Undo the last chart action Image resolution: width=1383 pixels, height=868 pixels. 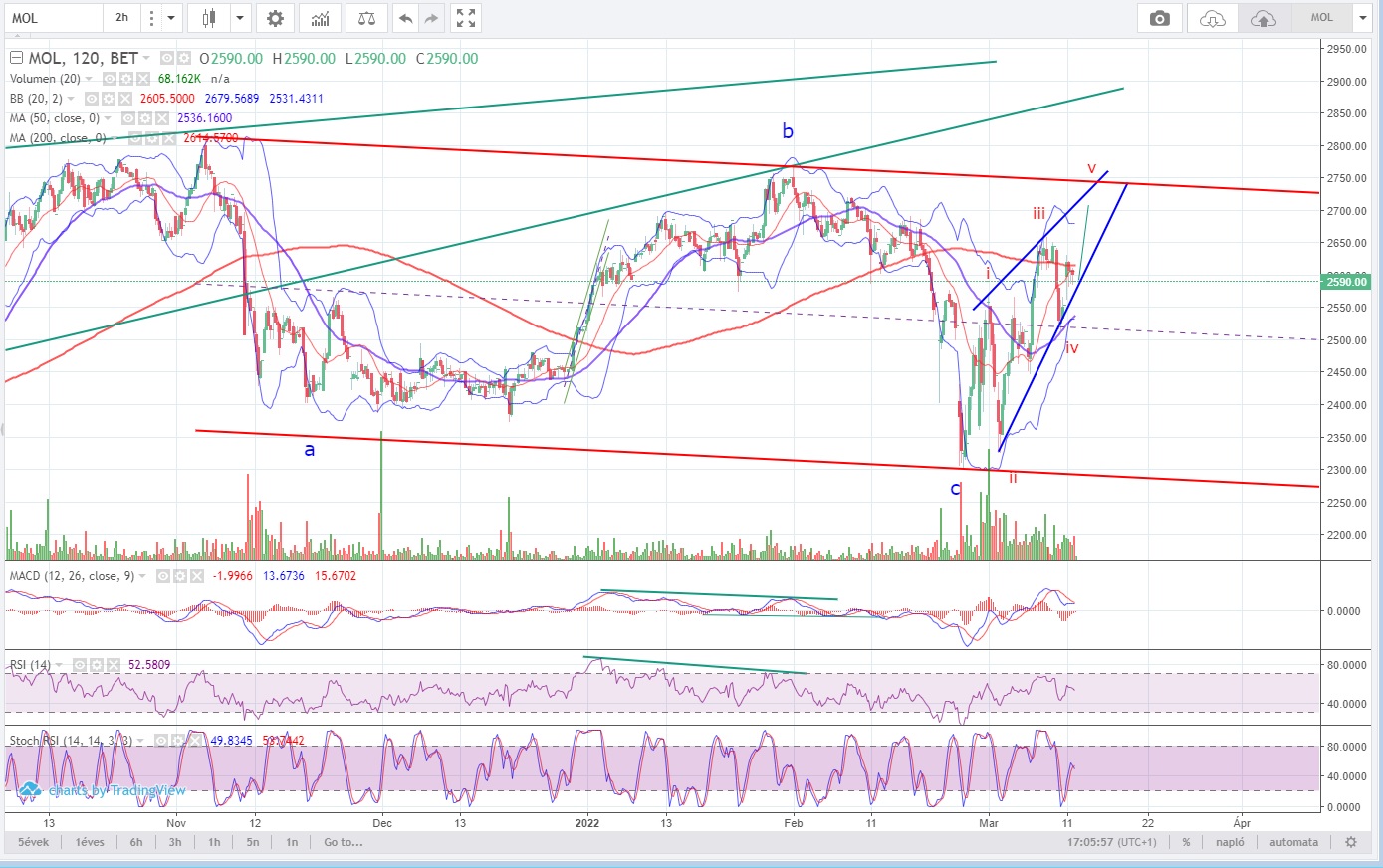click(x=405, y=18)
